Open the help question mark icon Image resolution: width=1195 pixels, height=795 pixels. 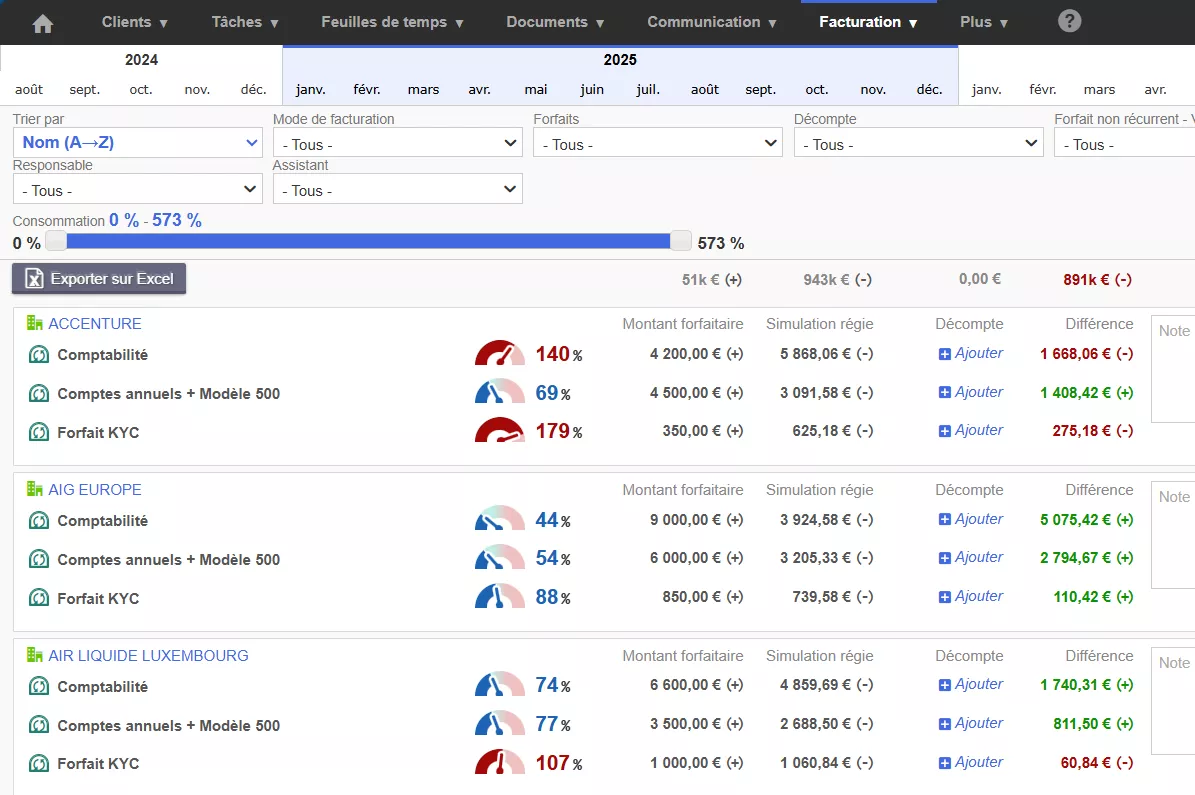point(1069,21)
